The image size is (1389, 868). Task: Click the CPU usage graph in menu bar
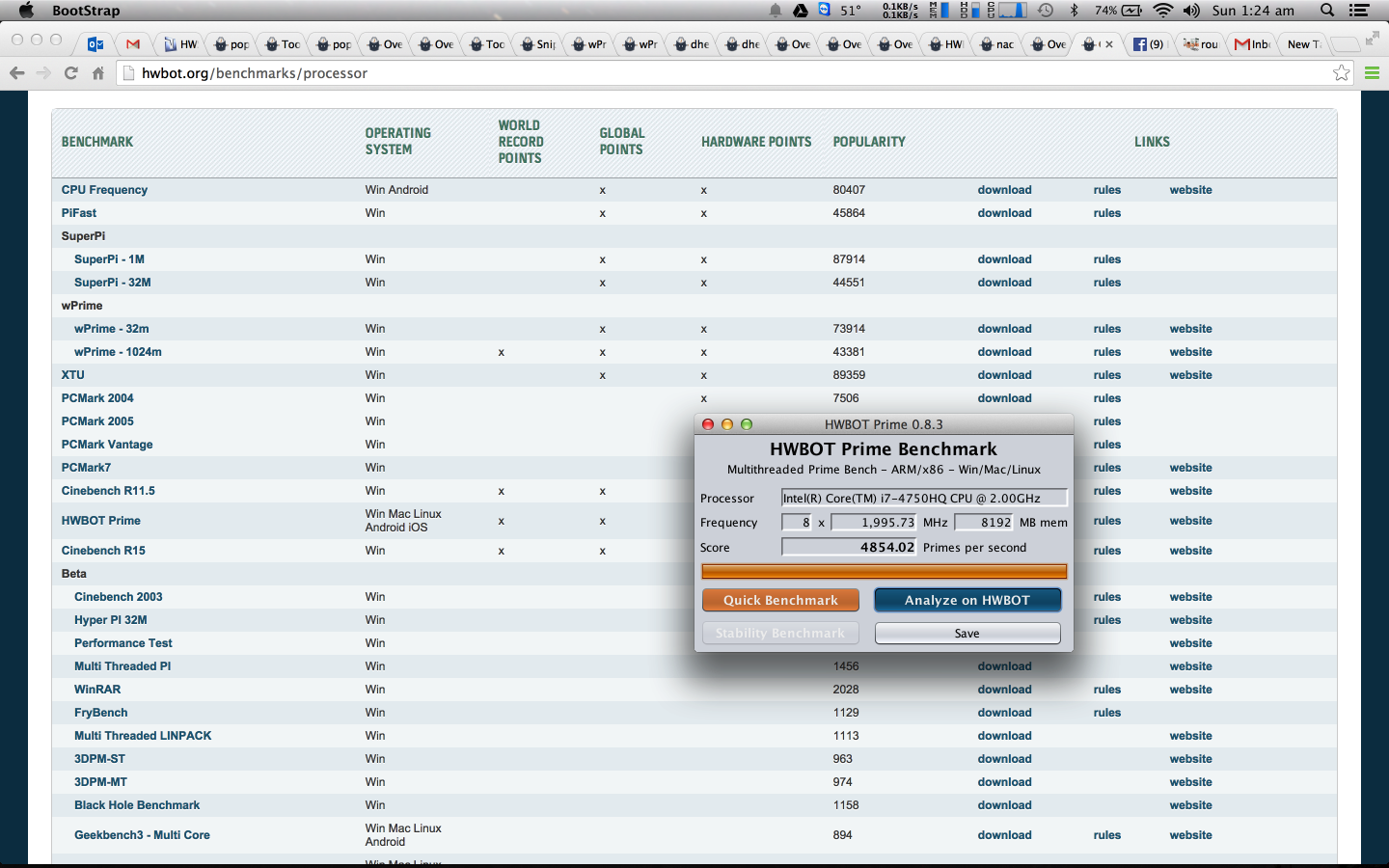[1012, 11]
